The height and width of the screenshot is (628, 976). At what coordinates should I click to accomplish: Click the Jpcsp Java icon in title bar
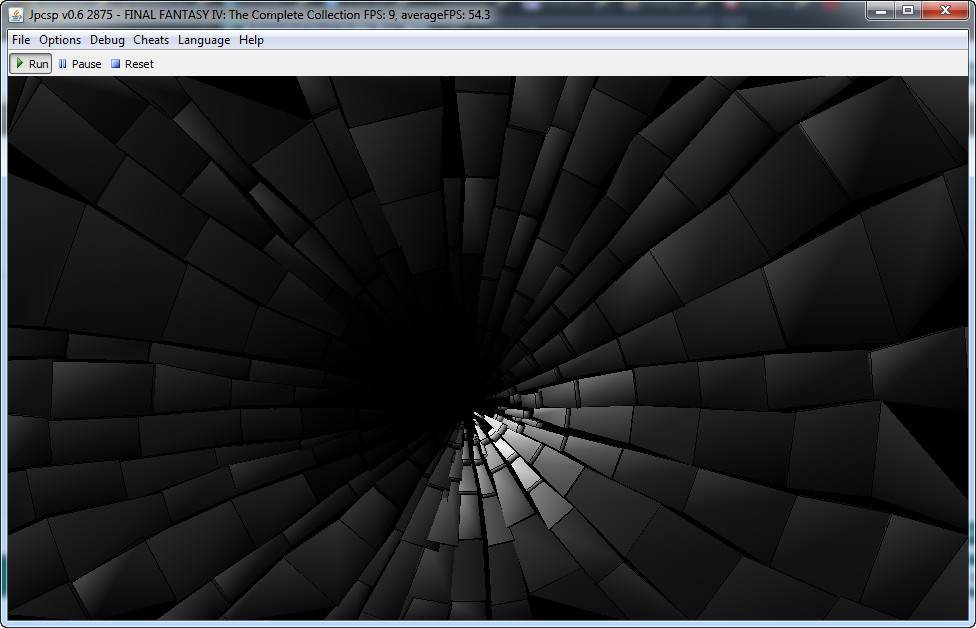(x=16, y=14)
